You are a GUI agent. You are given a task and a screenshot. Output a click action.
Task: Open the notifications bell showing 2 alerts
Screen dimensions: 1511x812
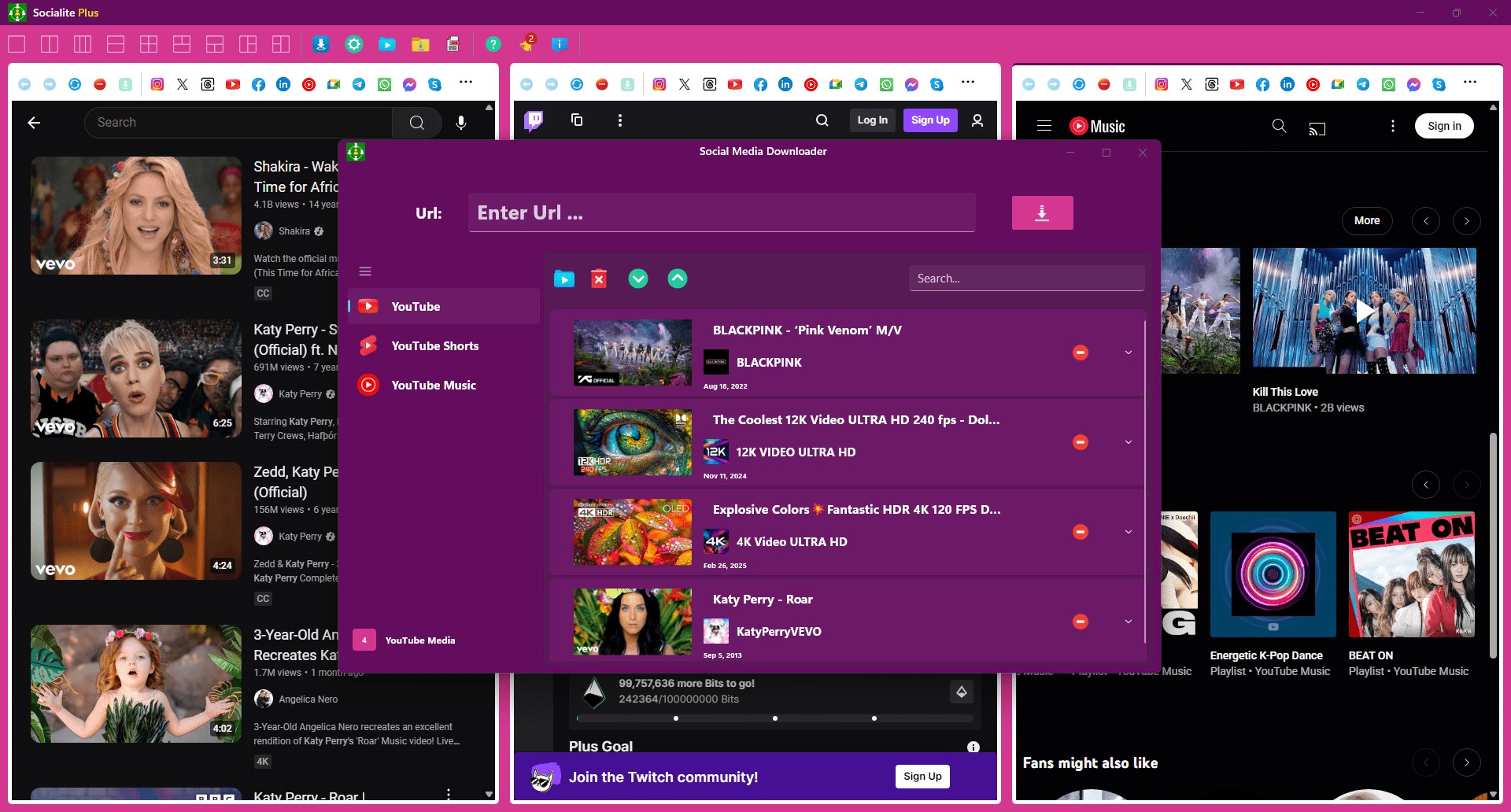coord(526,44)
